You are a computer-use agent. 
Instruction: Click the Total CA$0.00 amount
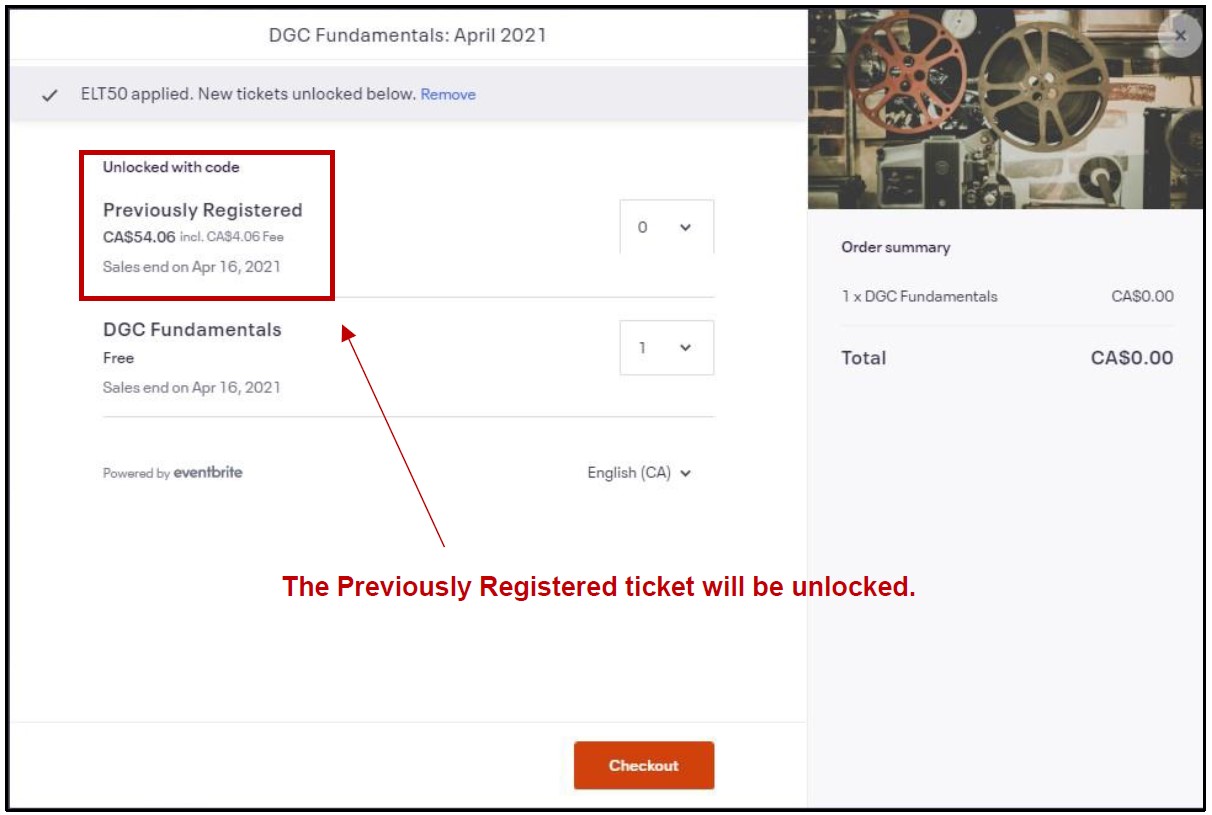click(1132, 358)
